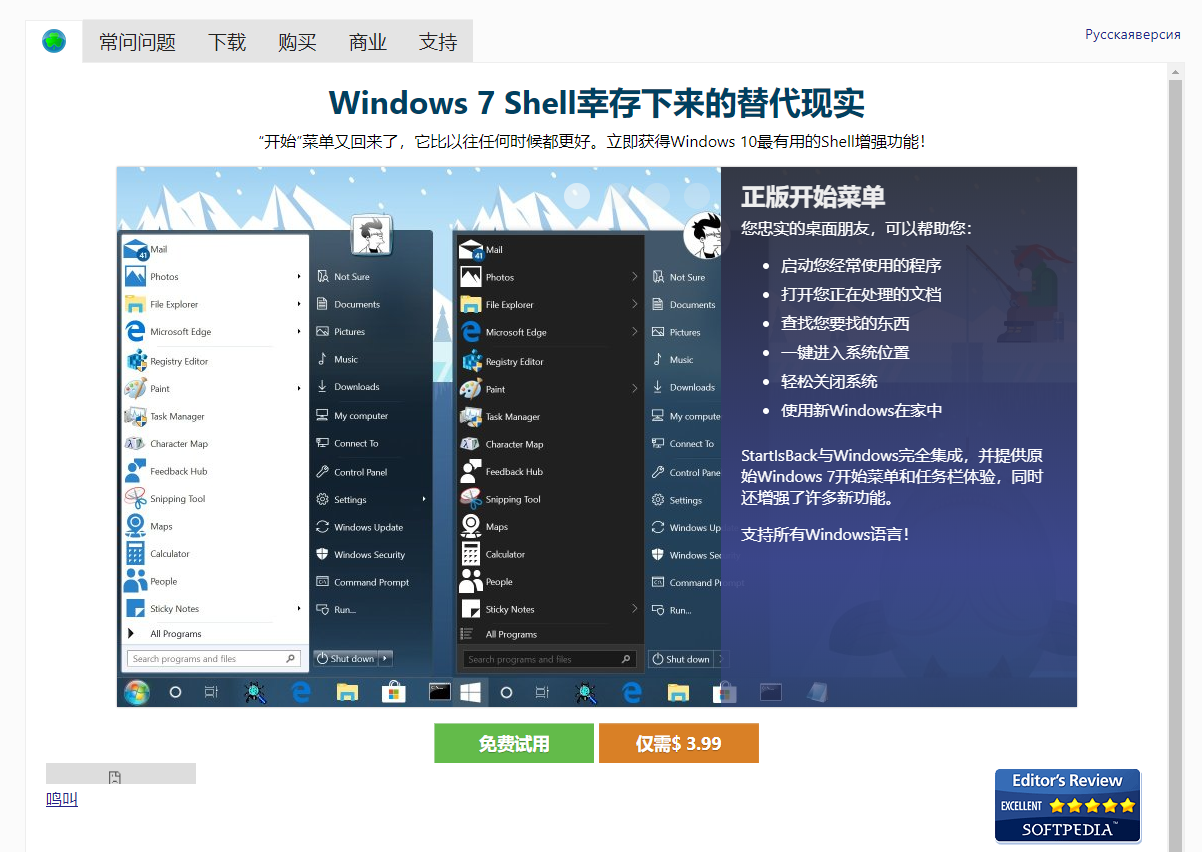Expand the Shut down options arrow
This screenshot has width=1202, height=852.
coord(383,658)
